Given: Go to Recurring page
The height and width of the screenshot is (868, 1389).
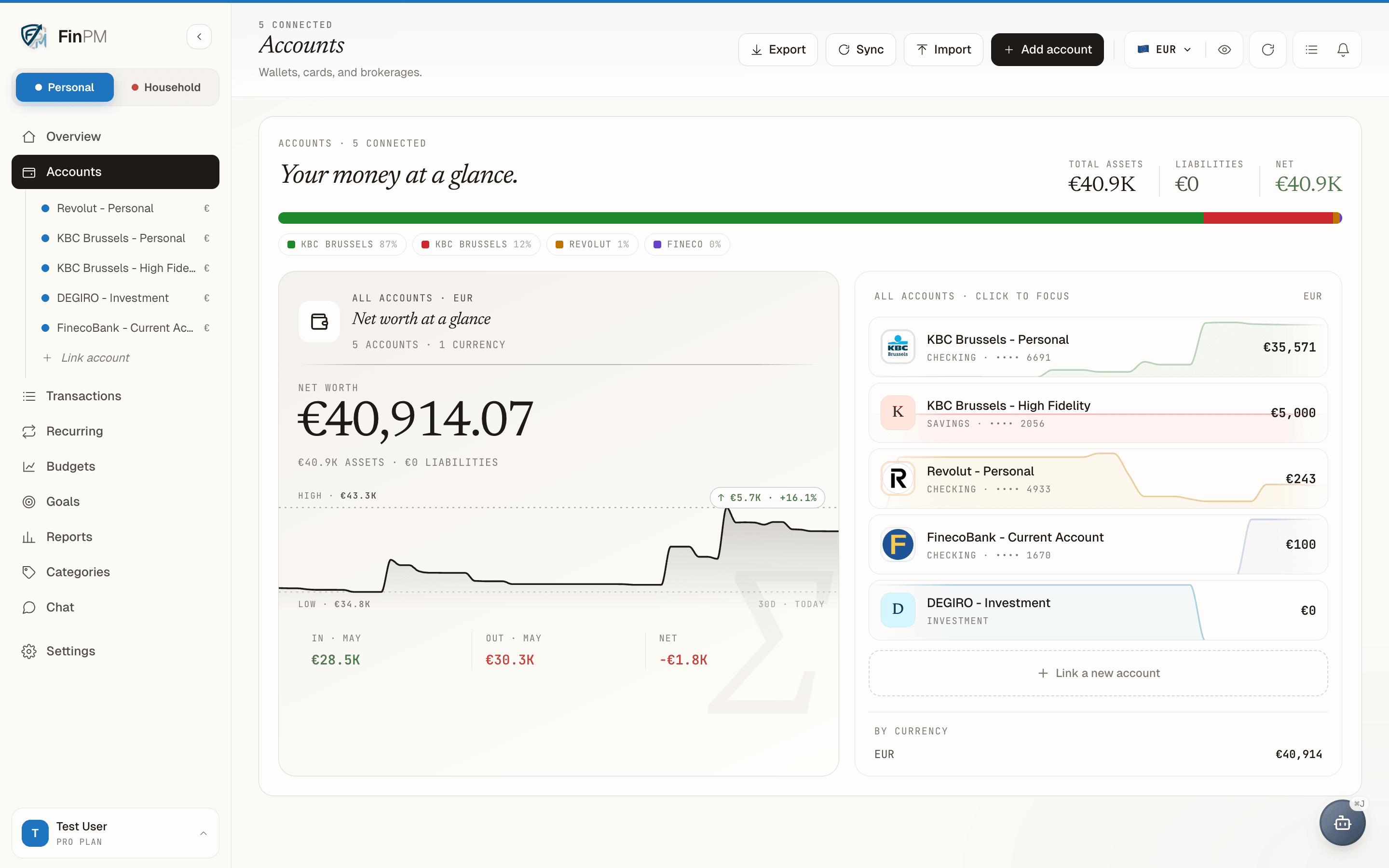Looking at the screenshot, I should coord(115,431).
